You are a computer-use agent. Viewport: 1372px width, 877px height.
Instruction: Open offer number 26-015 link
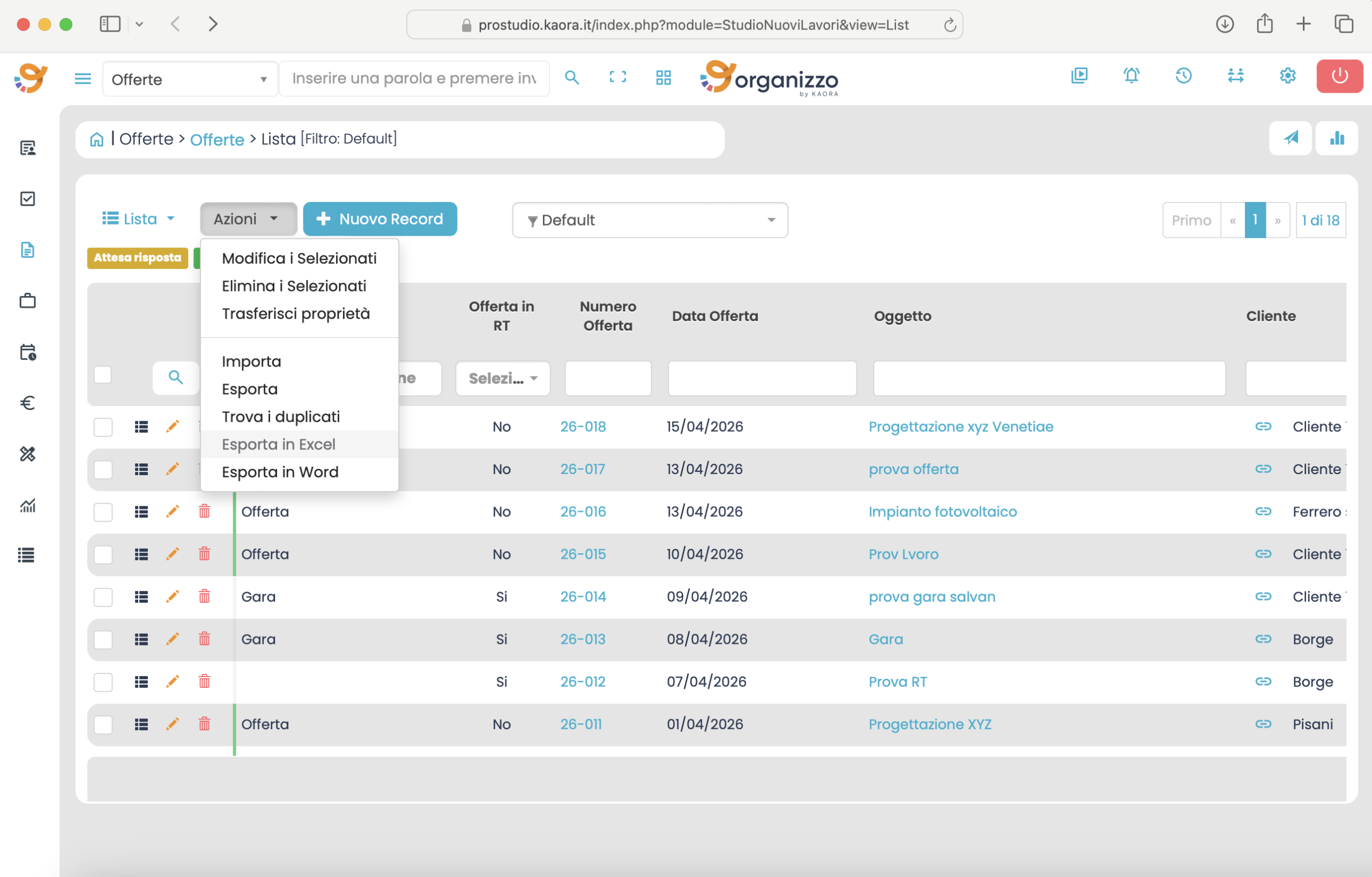[583, 554]
